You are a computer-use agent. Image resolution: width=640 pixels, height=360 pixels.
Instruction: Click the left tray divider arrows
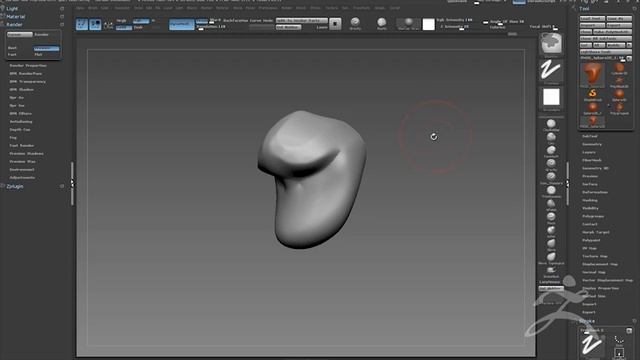pyautogui.click(x=72, y=184)
